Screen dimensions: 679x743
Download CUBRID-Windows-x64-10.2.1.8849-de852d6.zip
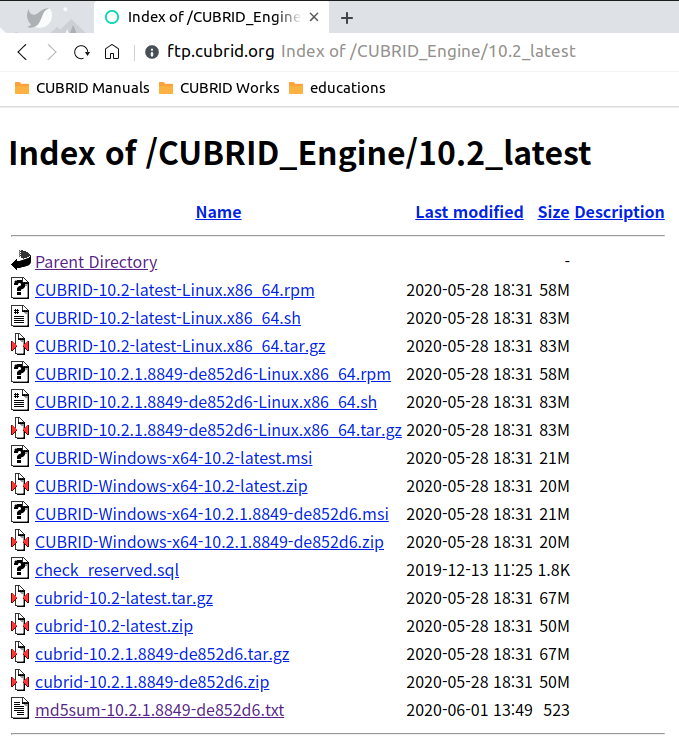point(209,542)
